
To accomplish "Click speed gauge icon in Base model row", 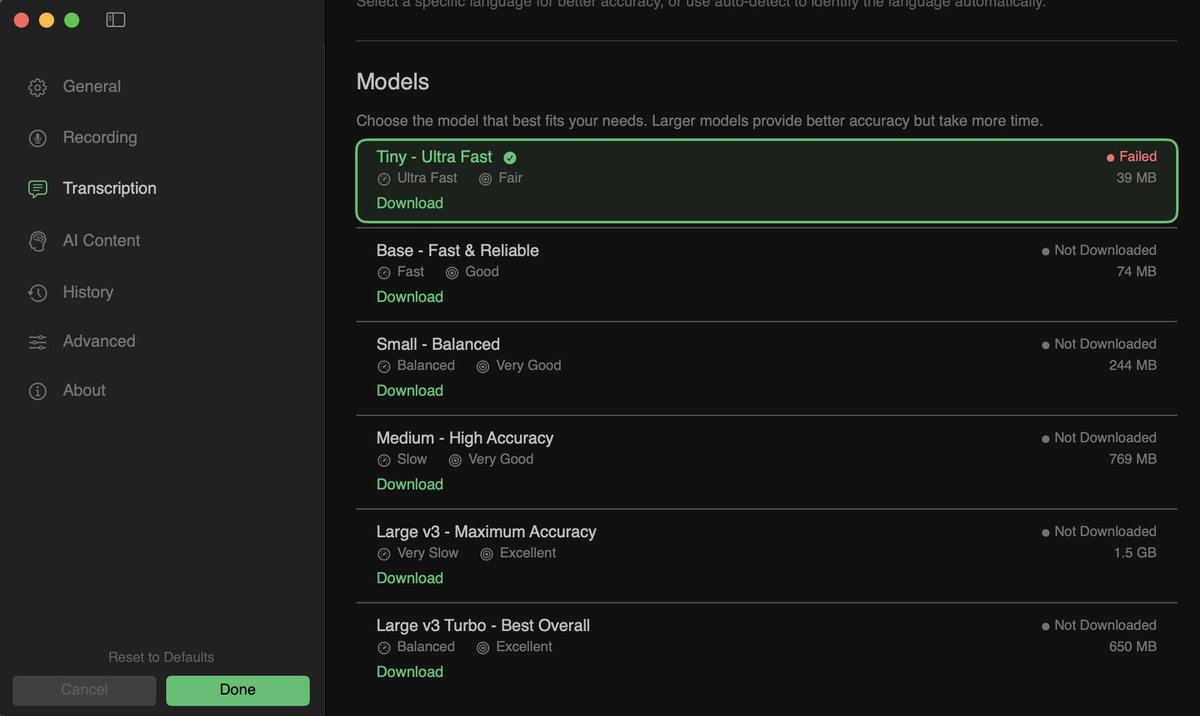I will 384,273.
